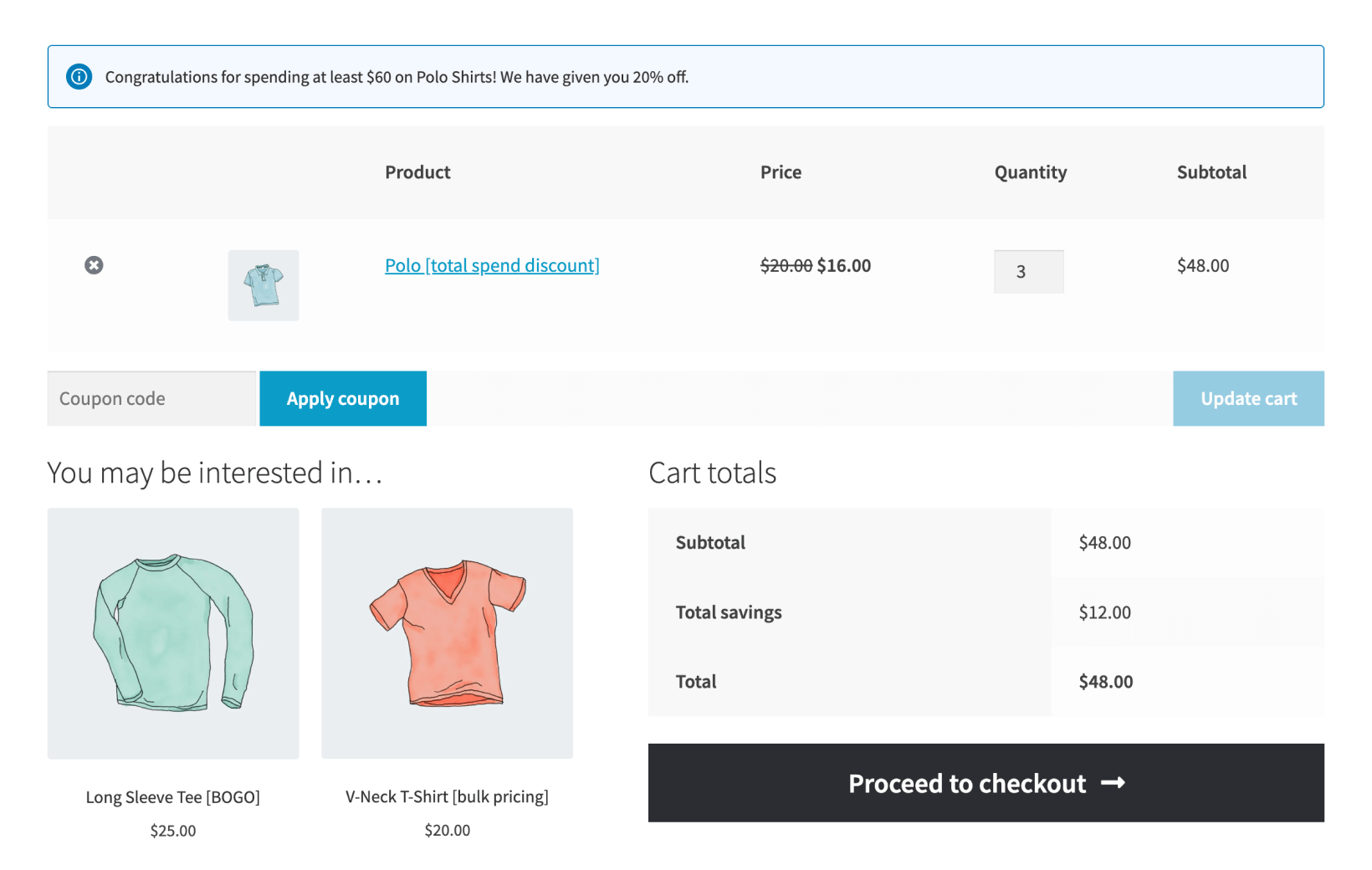Click the Cart totals heading

pyautogui.click(x=712, y=473)
